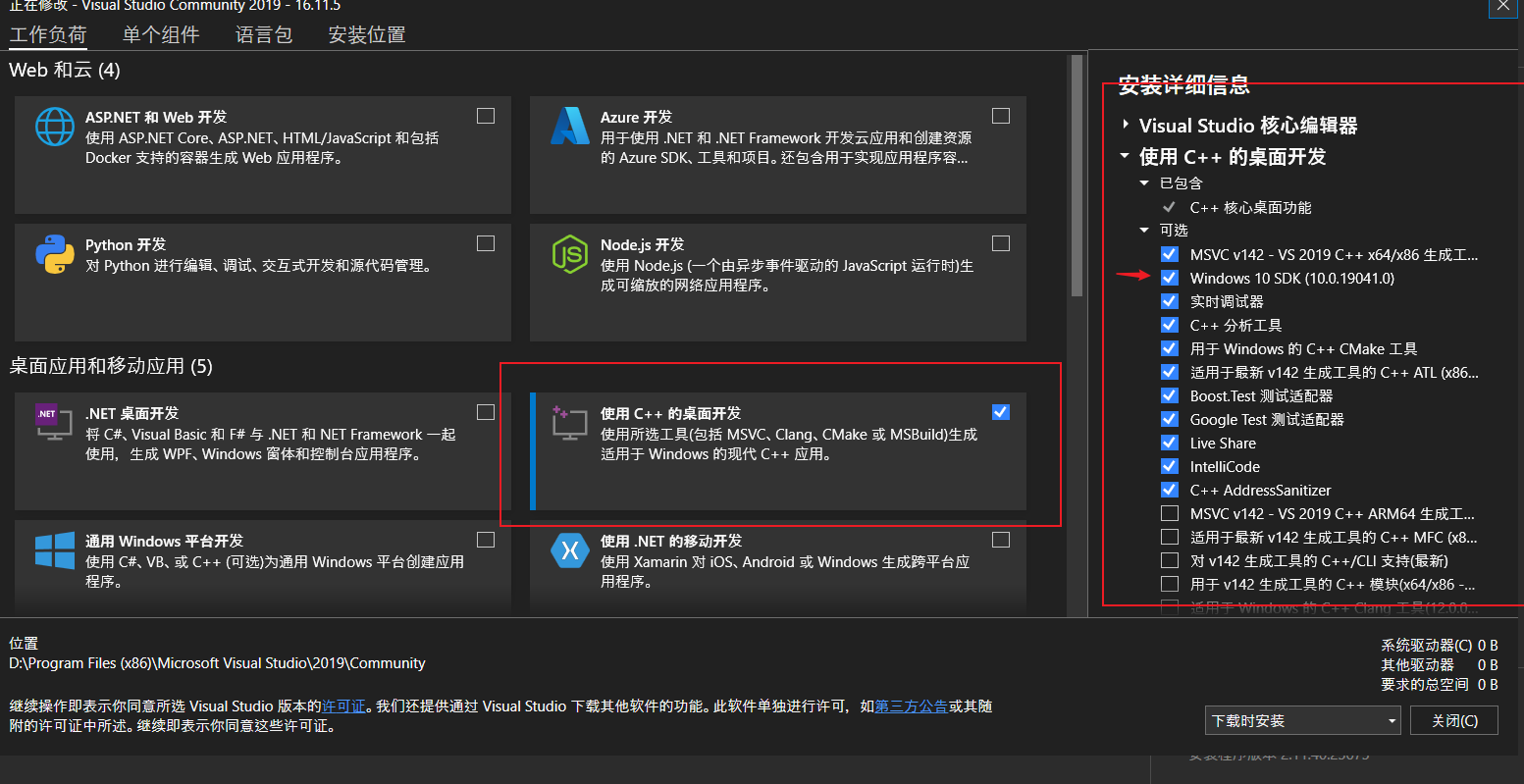Switch to the Workloads (工作负荷) tab
This screenshot has height=784, width=1524.
pyautogui.click(x=48, y=35)
